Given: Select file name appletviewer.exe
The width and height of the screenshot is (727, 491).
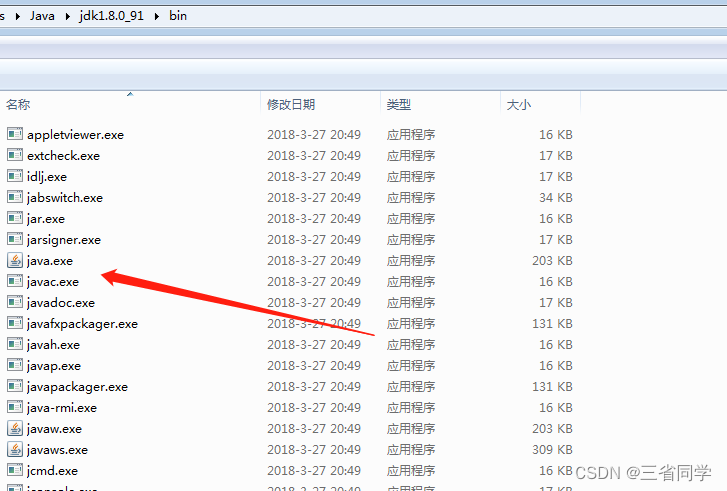Looking at the screenshot, I should coord(76,135).
